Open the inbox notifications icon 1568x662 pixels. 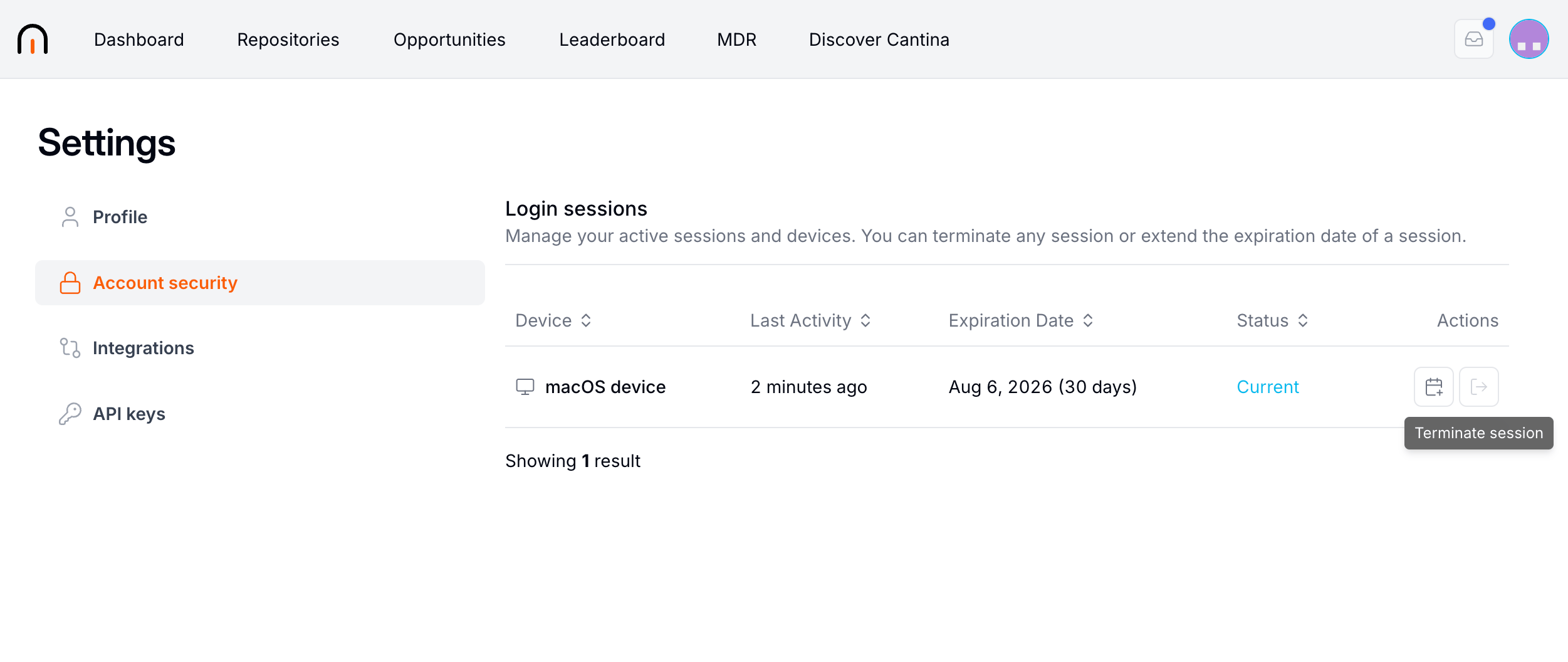pos(1474,39)
